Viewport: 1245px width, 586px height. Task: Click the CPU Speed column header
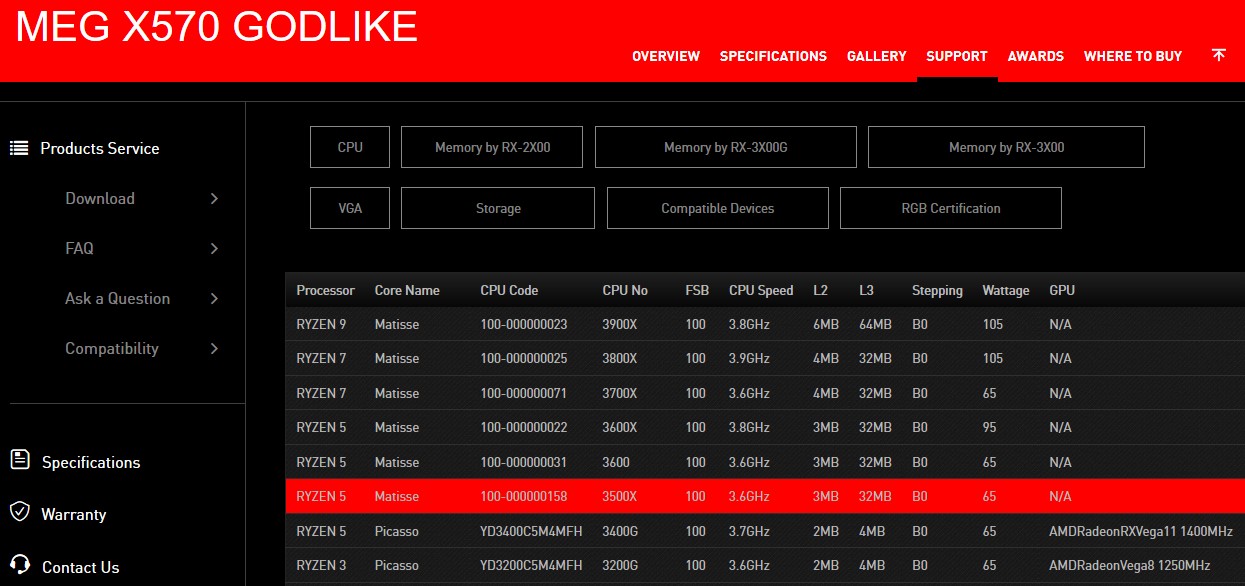[761, 290]
